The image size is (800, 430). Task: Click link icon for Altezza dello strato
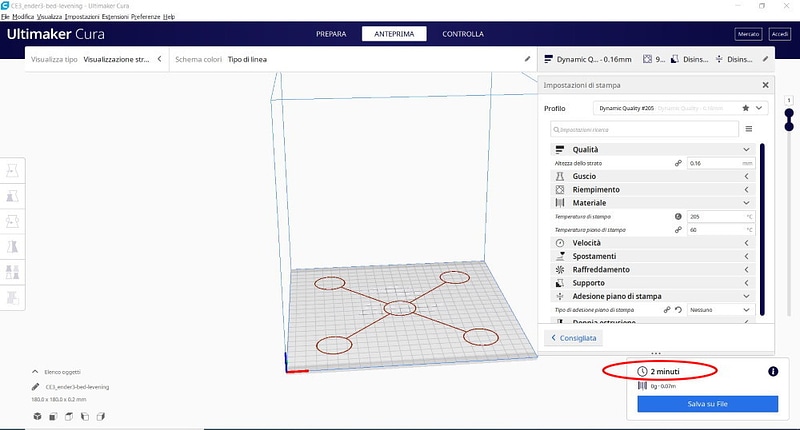point(678,163)
